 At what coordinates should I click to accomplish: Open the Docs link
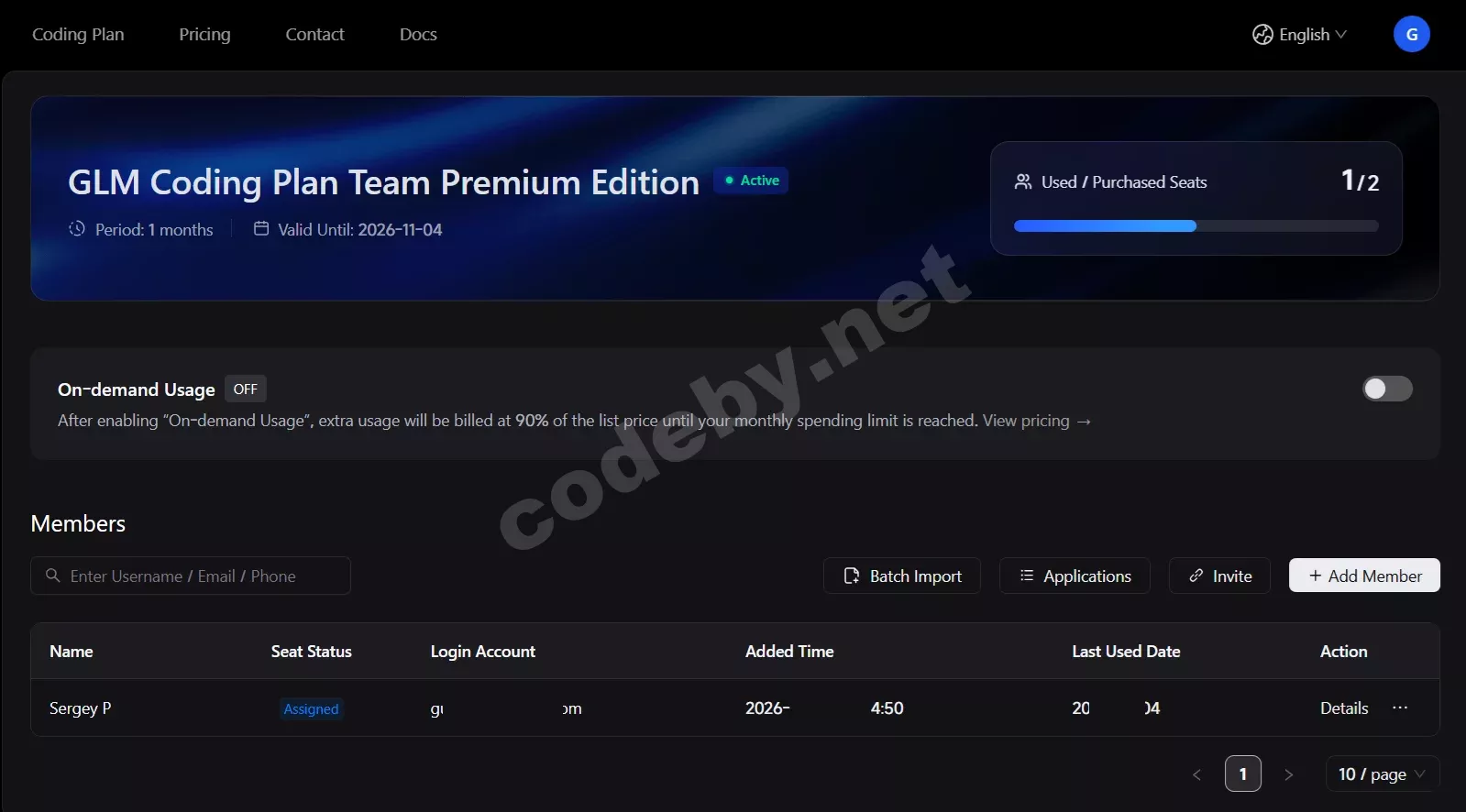pyautogui.click(x=418, y=34)
